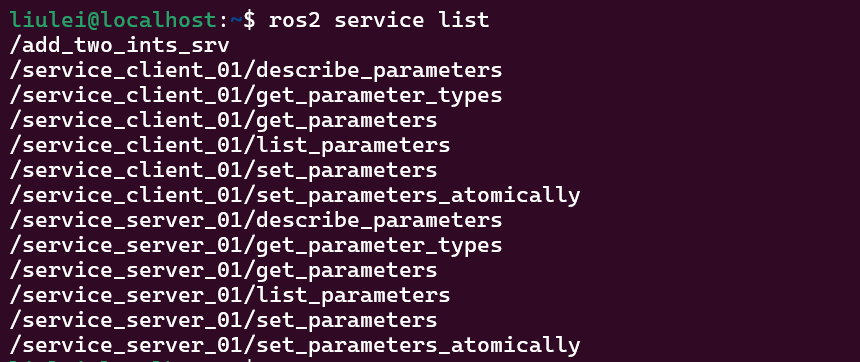Click /service_client_01/get_parameter_types line
The height and width of the screenshot is (362, 860).
256,95
